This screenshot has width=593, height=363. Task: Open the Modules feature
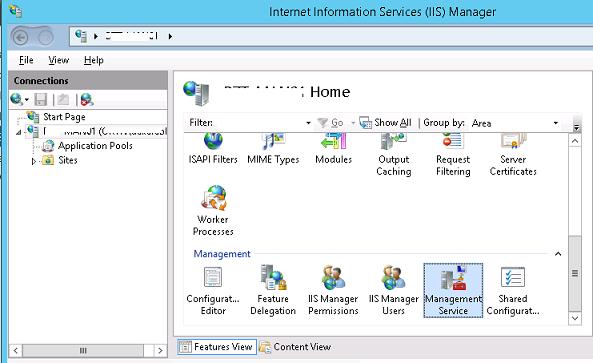coord(333,149)
